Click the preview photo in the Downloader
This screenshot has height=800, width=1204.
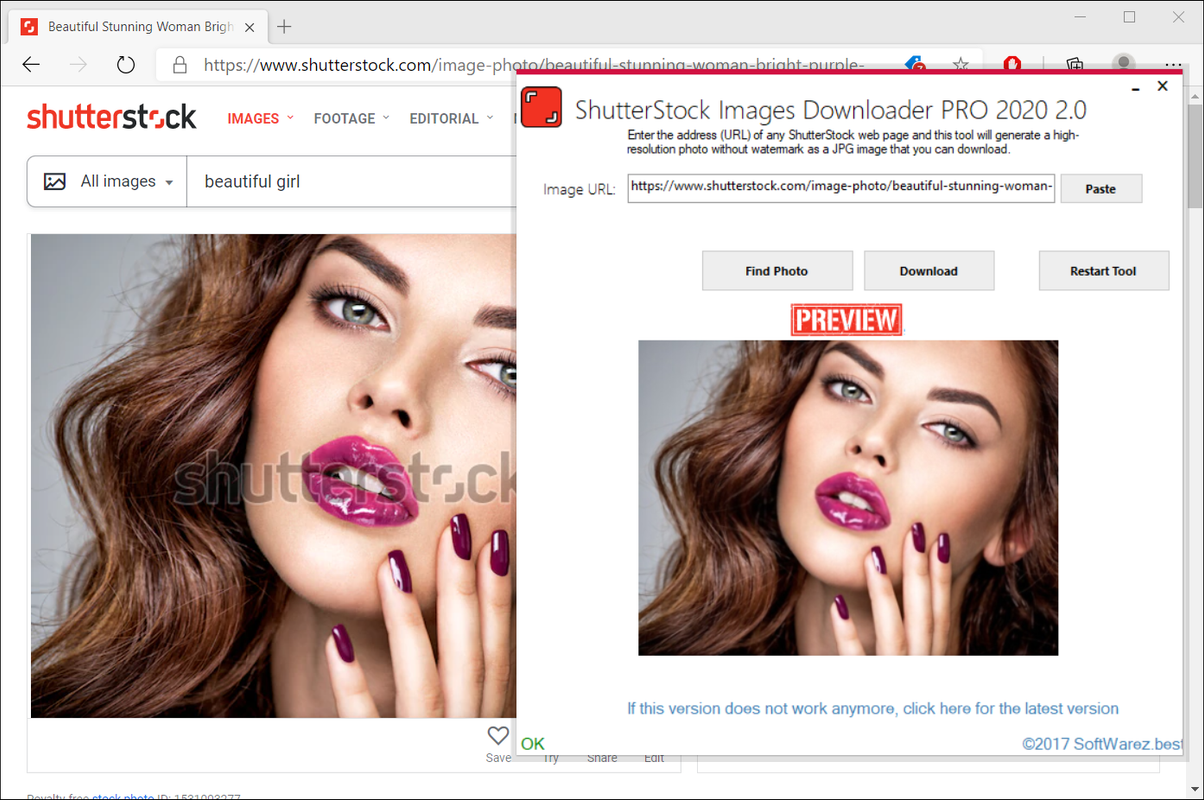(x=848, y=498)
